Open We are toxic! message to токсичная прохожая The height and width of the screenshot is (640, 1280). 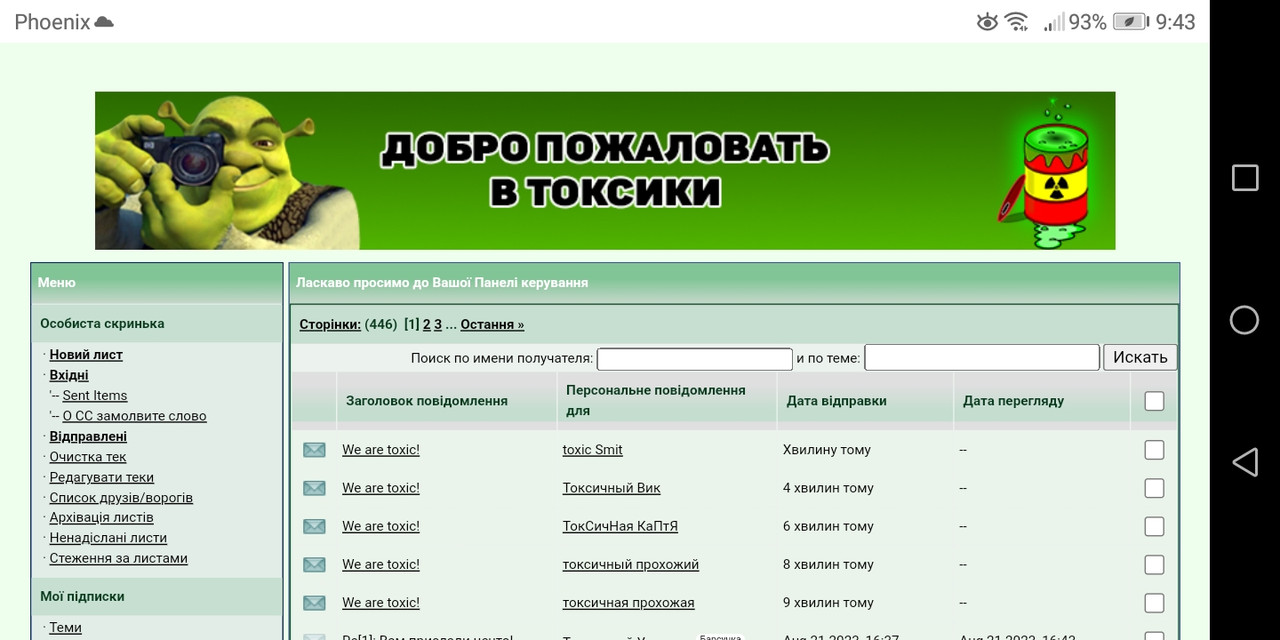point(381,603)
